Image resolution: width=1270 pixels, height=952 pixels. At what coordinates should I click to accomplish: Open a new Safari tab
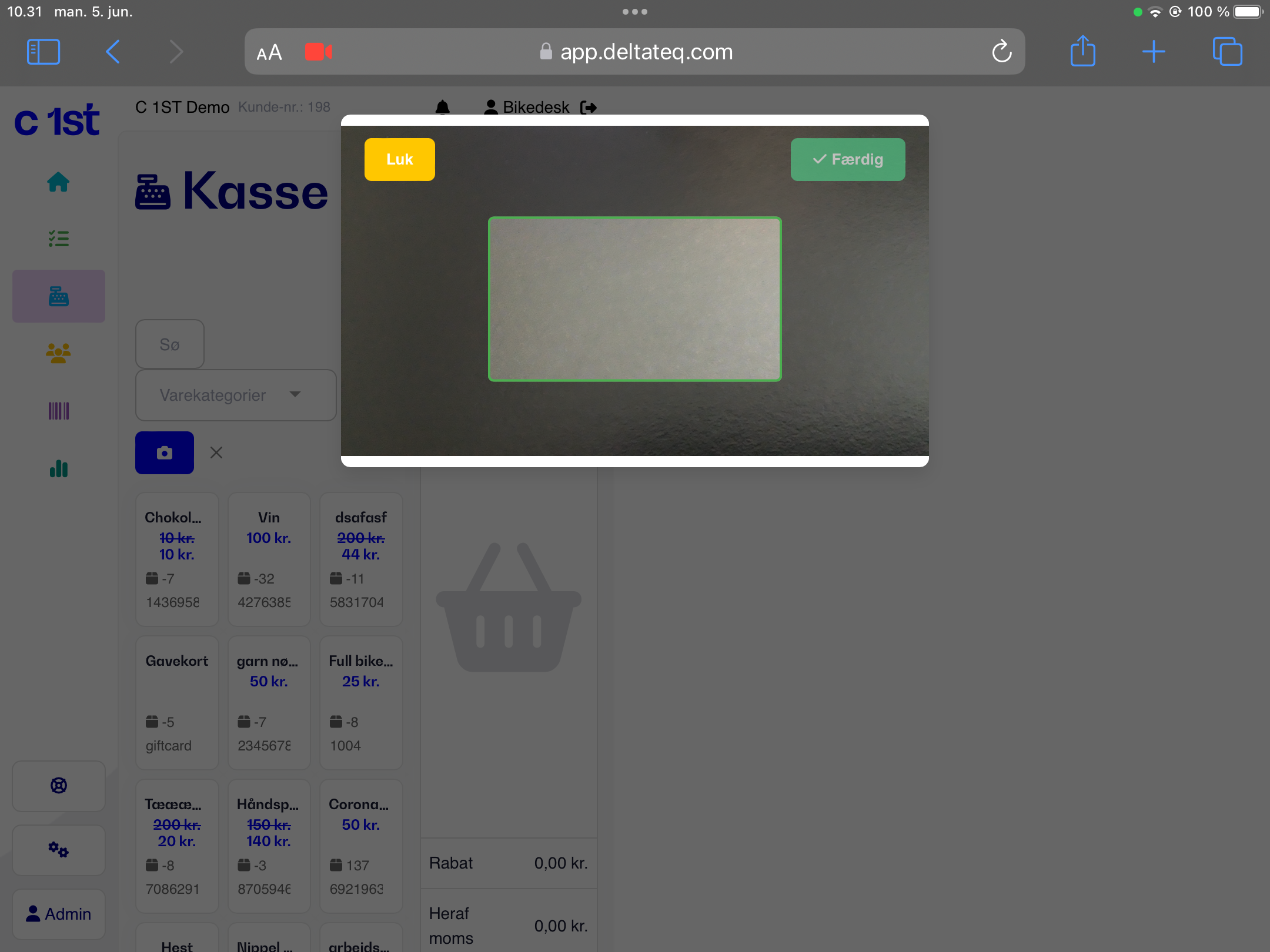point(1154,52)
